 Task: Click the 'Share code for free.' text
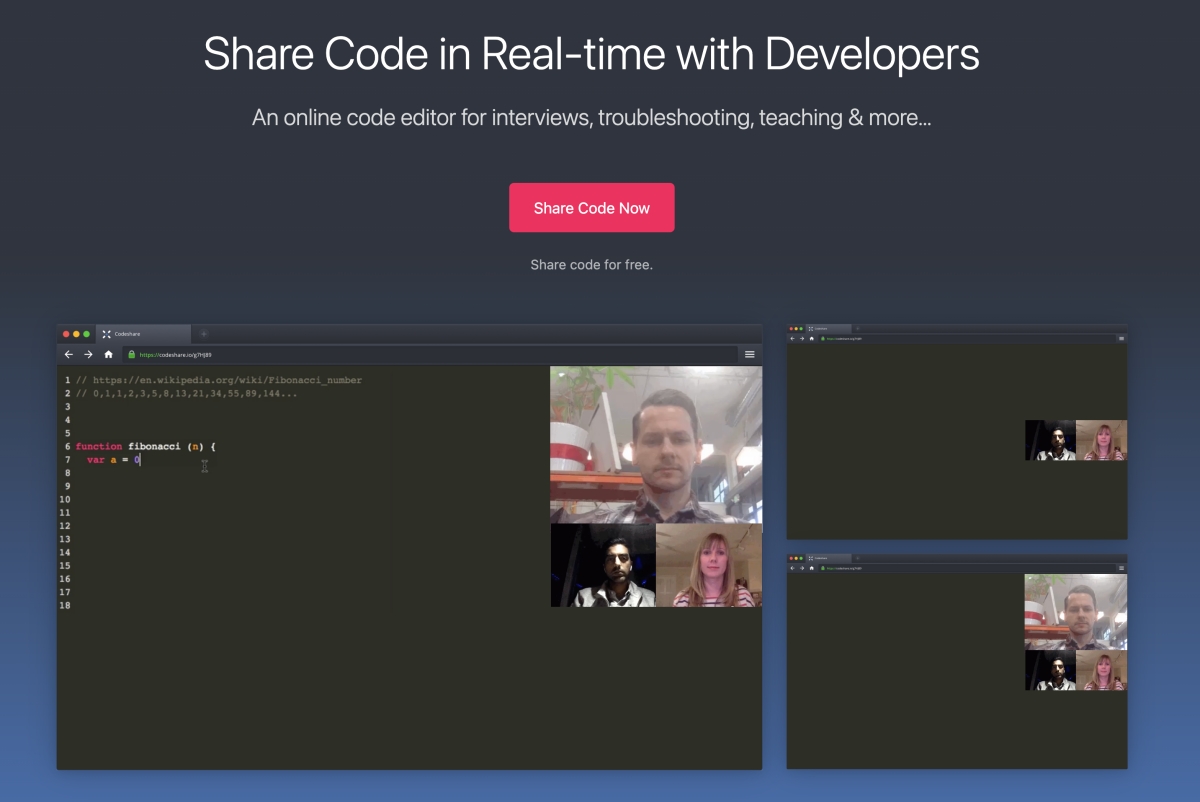tap(591, 265)
